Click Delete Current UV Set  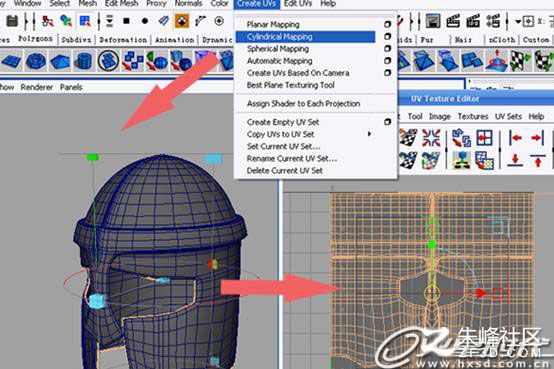click(285, 171)
